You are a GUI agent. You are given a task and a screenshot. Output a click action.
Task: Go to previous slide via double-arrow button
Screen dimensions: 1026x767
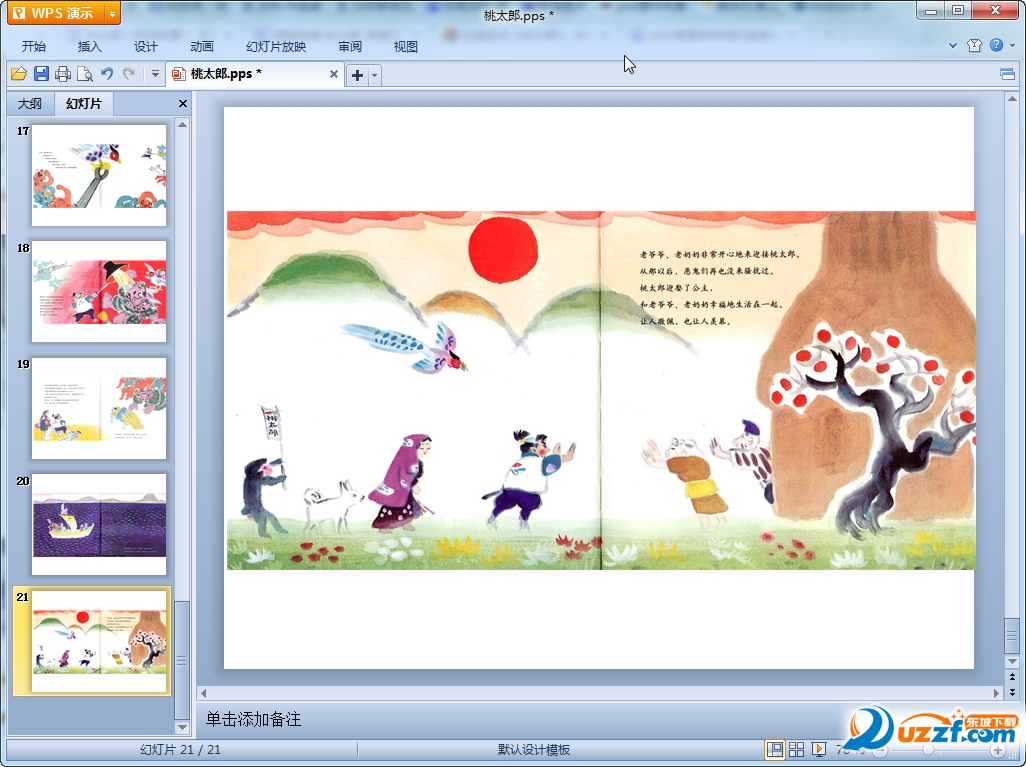[1012, 677]
